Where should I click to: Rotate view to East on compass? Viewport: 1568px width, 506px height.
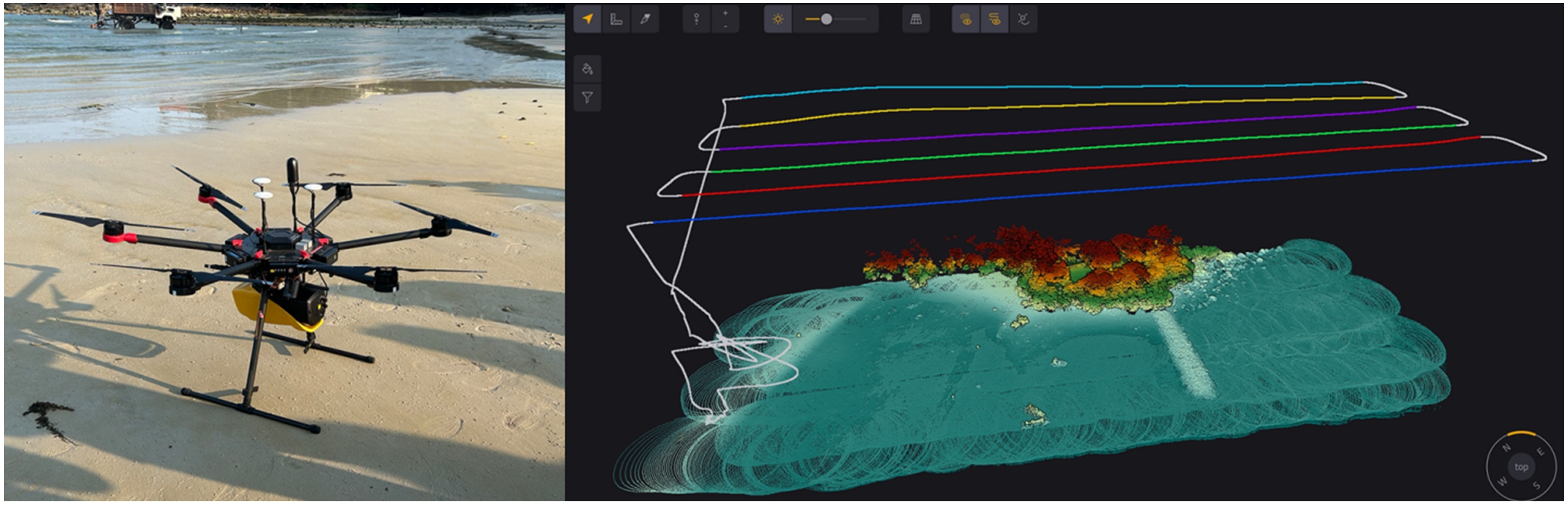click(1540, 452)
